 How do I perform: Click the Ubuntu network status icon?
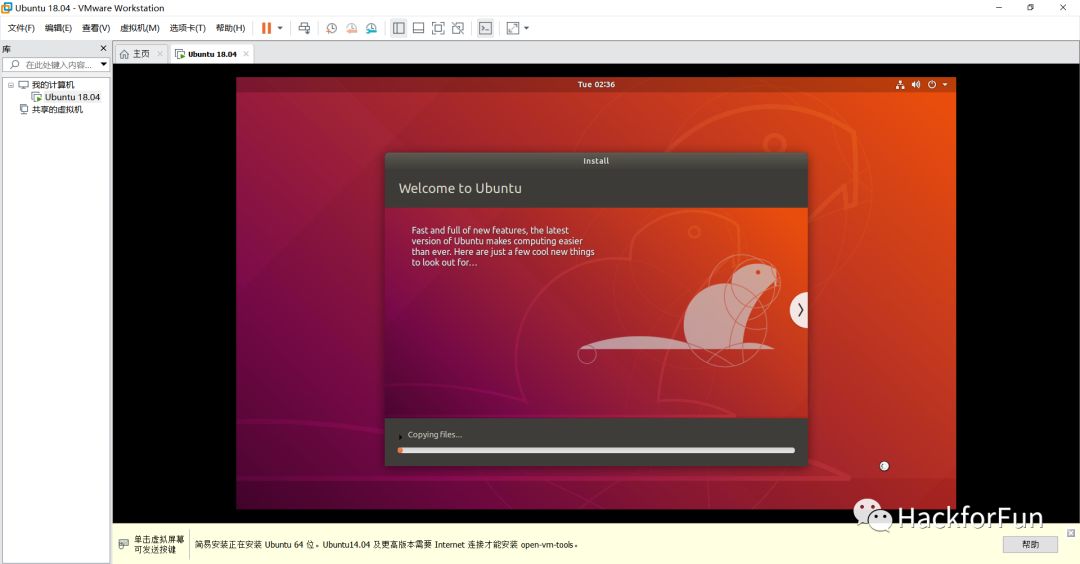900,85
